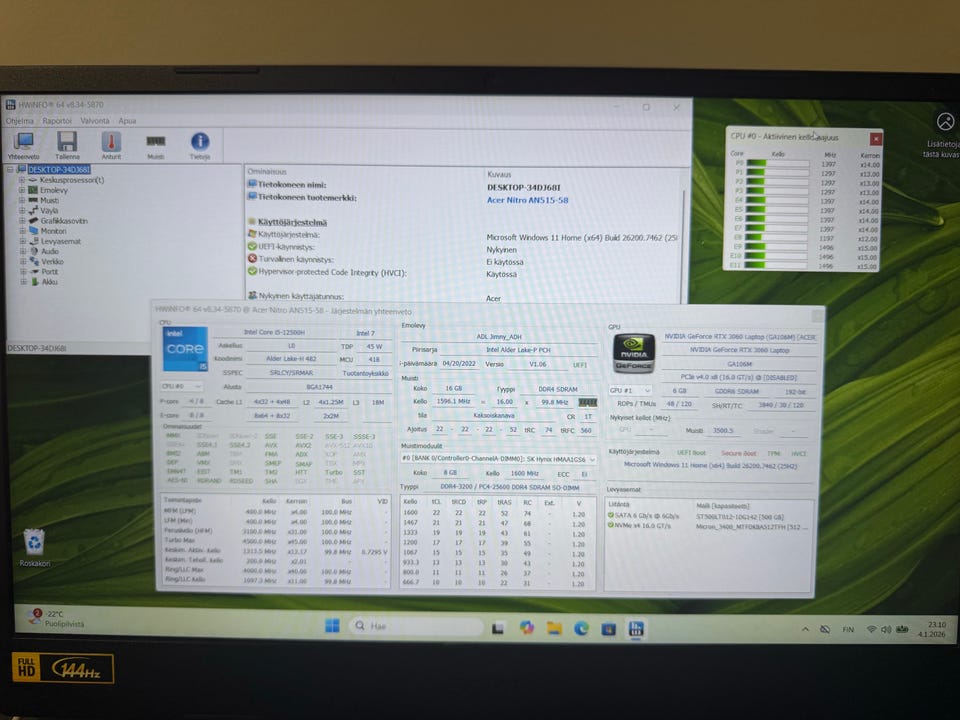Show hidden tray icons chevron
Image resolution: width=960 pixels, height=720 pixels.
[x=805, y=629]
